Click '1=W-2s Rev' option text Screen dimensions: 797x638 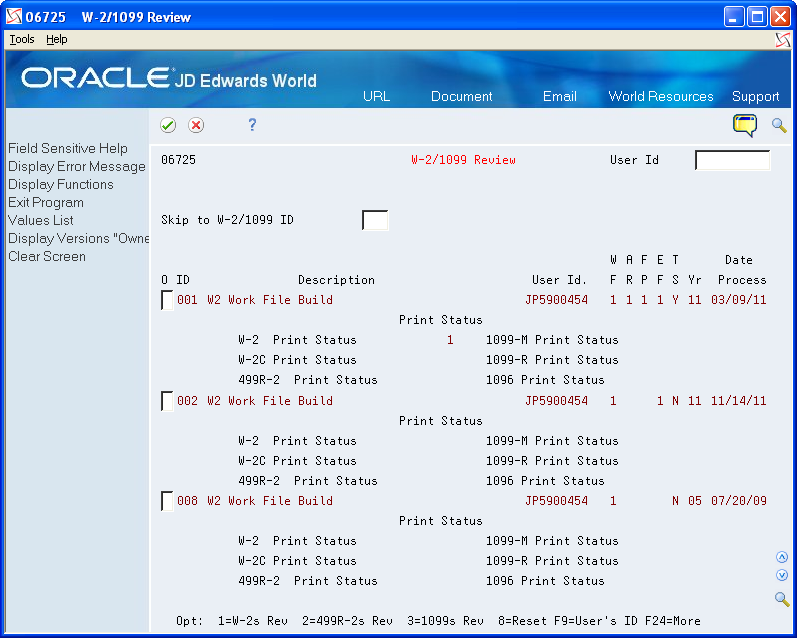253,621
